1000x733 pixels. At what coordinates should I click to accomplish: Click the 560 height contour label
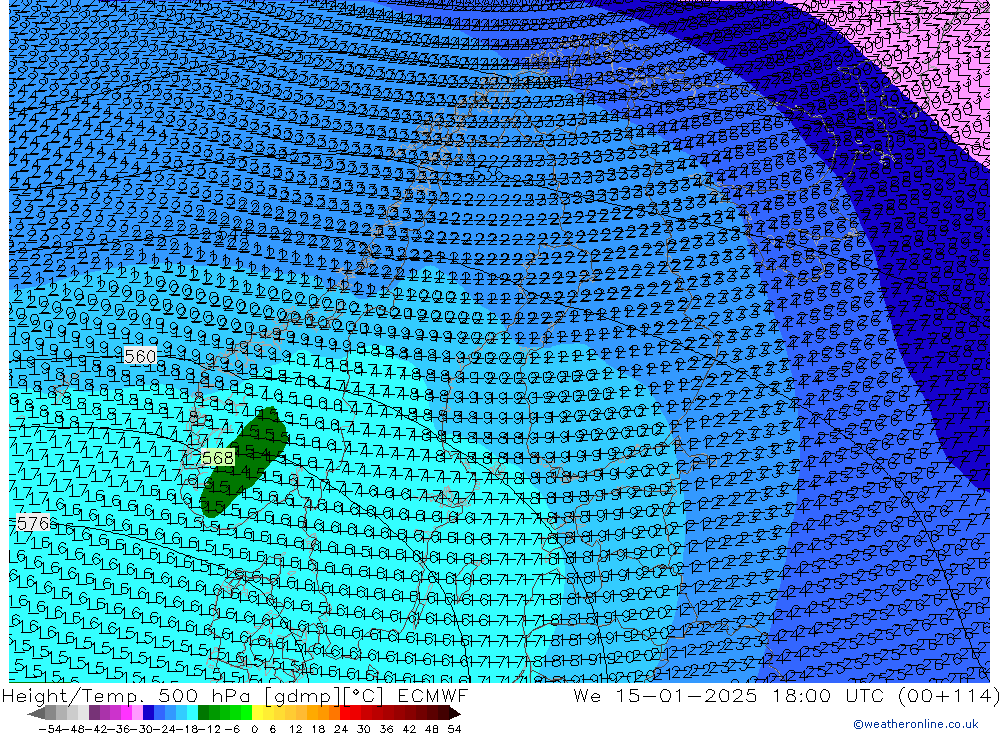point(140,356)
